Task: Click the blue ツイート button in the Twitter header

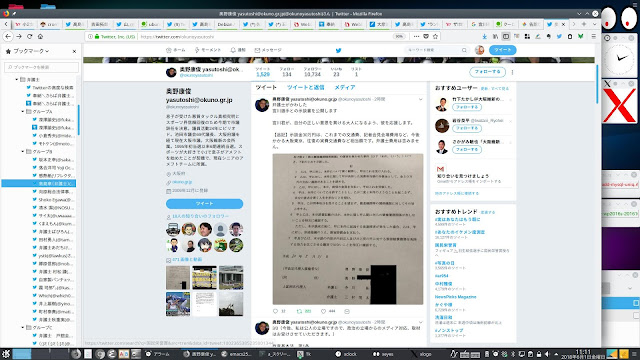Action: [502, 50]
